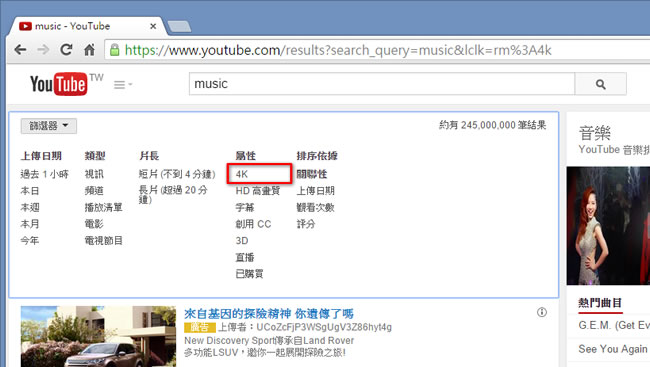The image size is (650, 367).
Task: Sort results by 關聯性
Action: pos(312,174)
